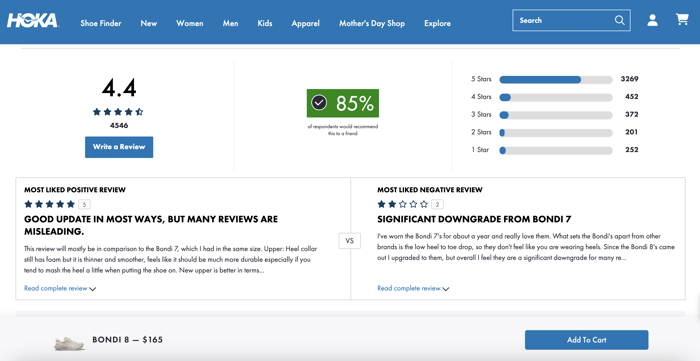This screenshot has height=361, width=700.
Task: Open the Shoe Finder menu
Action: tap(101, 23)
